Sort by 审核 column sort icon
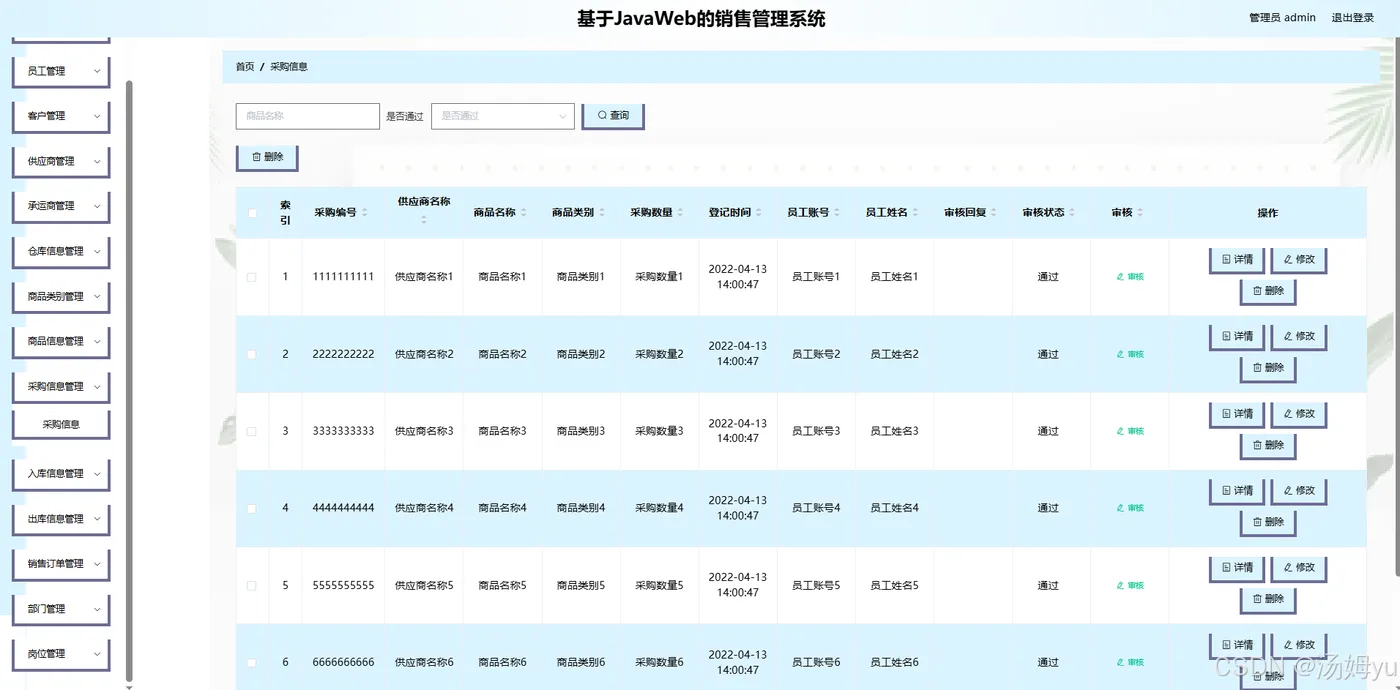Viewport: 1400px width, 690px height. [x=1140, y=213]
